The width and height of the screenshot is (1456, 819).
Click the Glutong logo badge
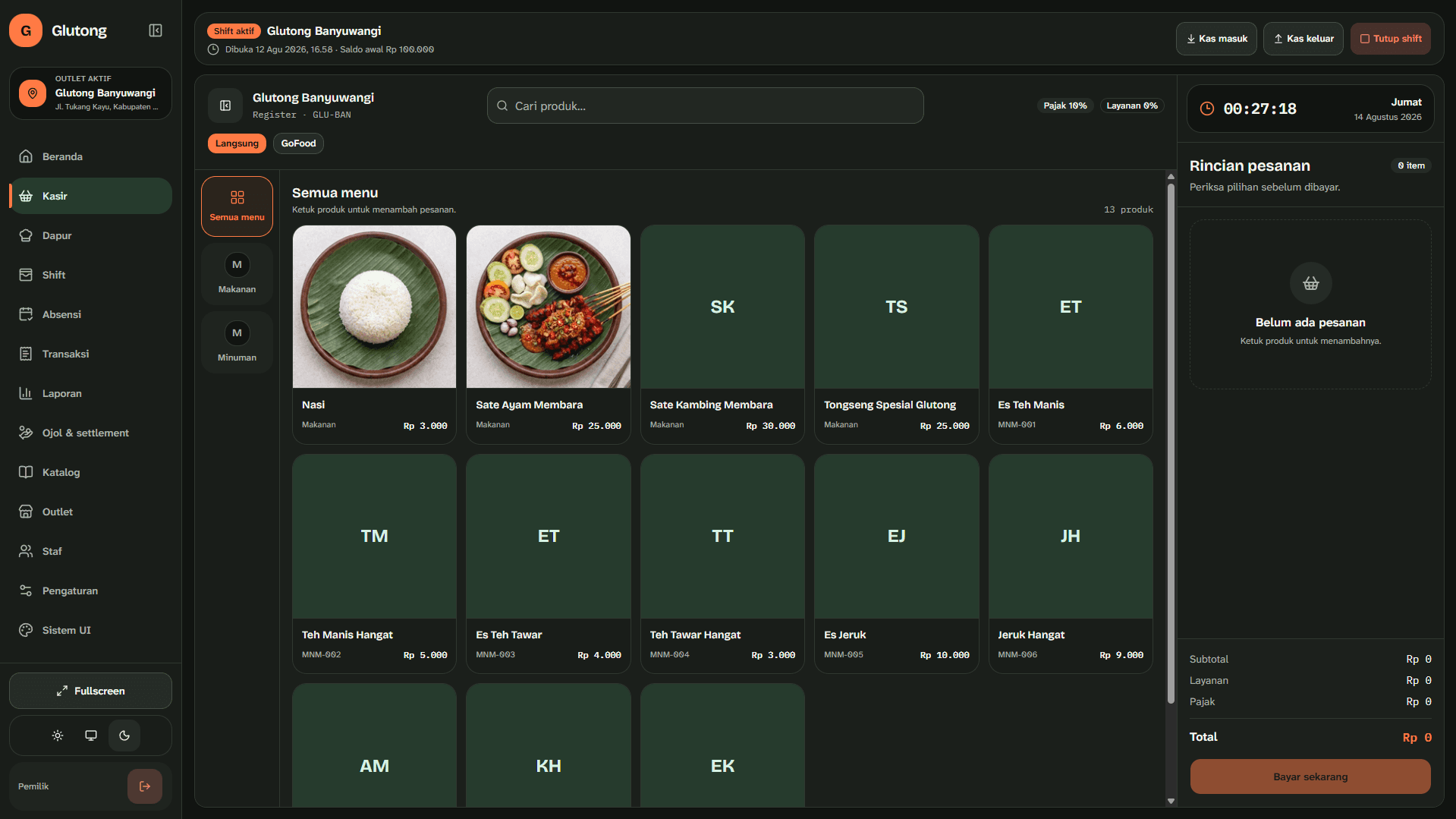(26, 30)
